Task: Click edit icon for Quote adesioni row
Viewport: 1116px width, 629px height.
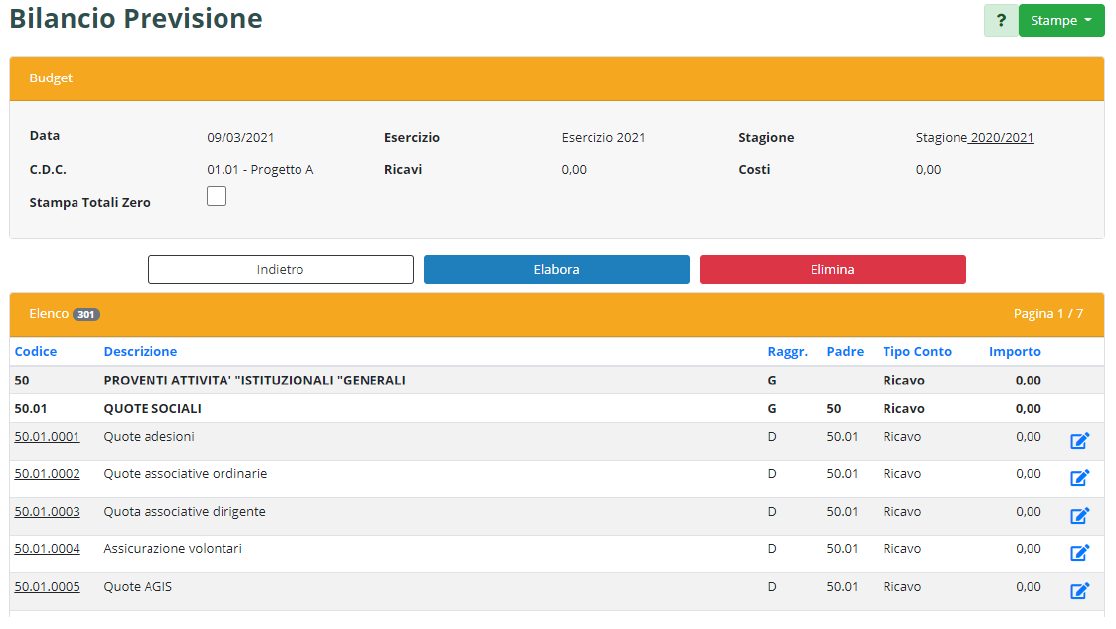Action: [1079, 441]
